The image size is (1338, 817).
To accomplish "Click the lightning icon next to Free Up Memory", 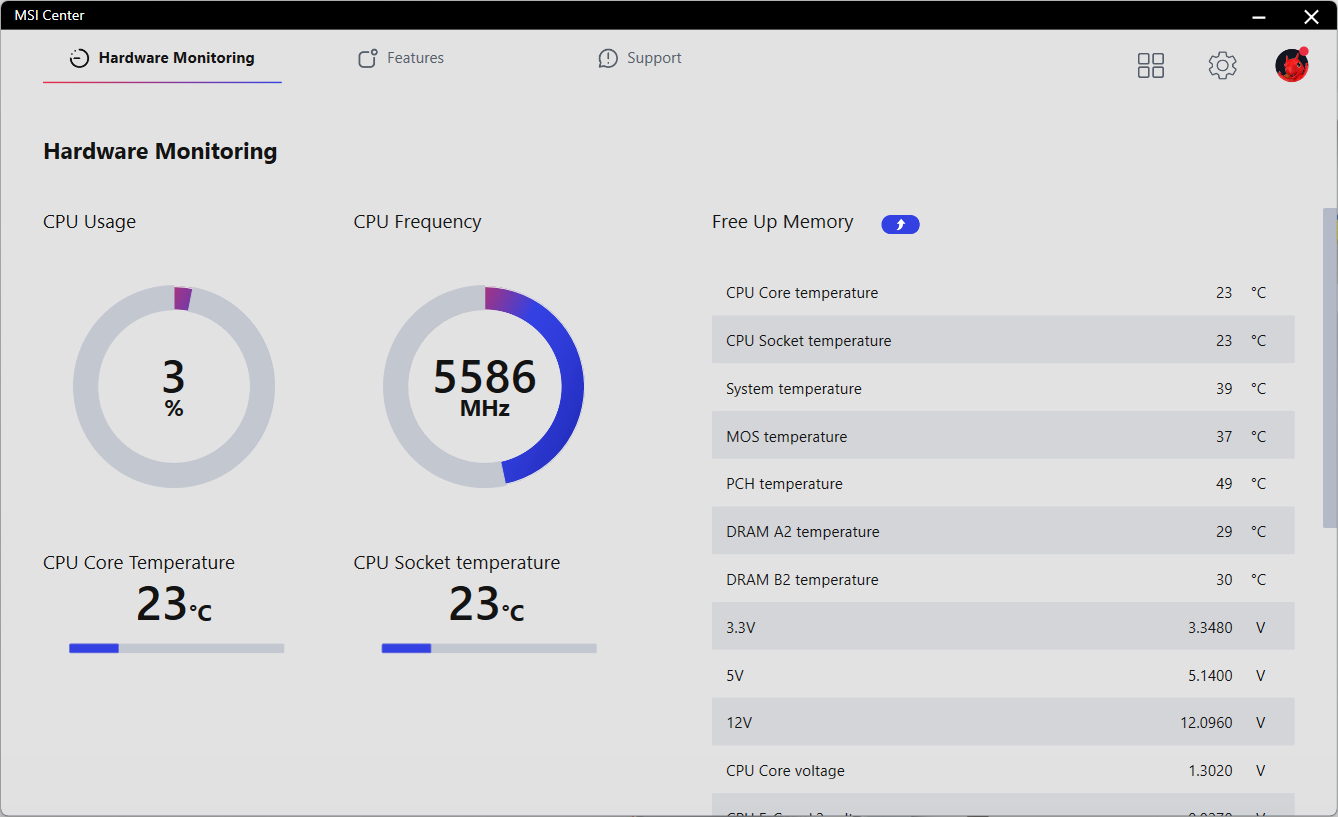I will (x=900, y=224).
